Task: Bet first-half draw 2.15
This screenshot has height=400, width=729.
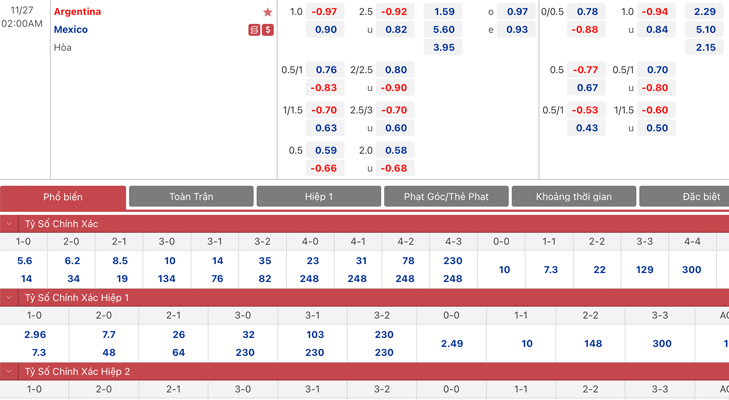Action: [704, 47]
